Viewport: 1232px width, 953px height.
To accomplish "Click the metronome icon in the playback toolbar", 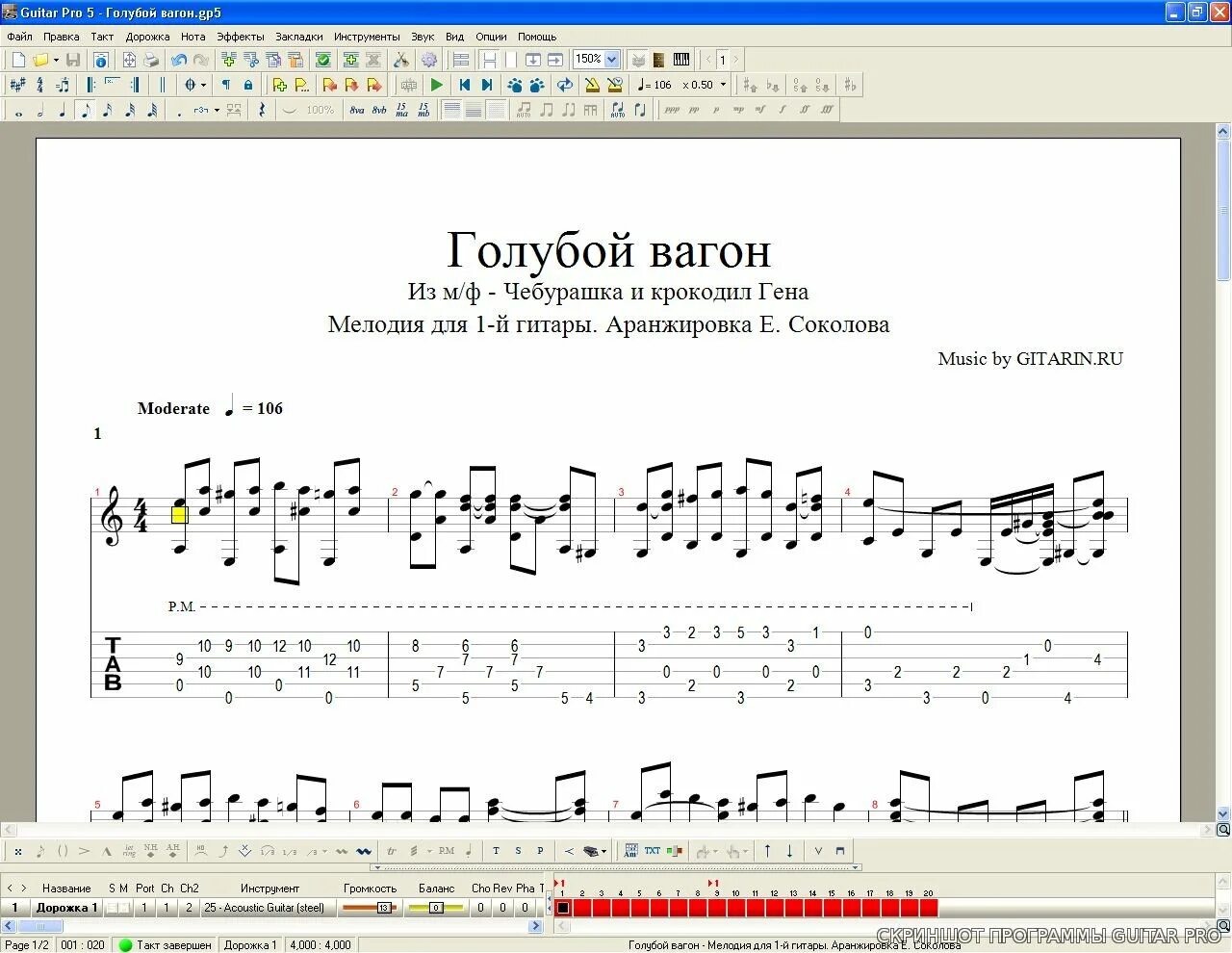I will 593,85.
